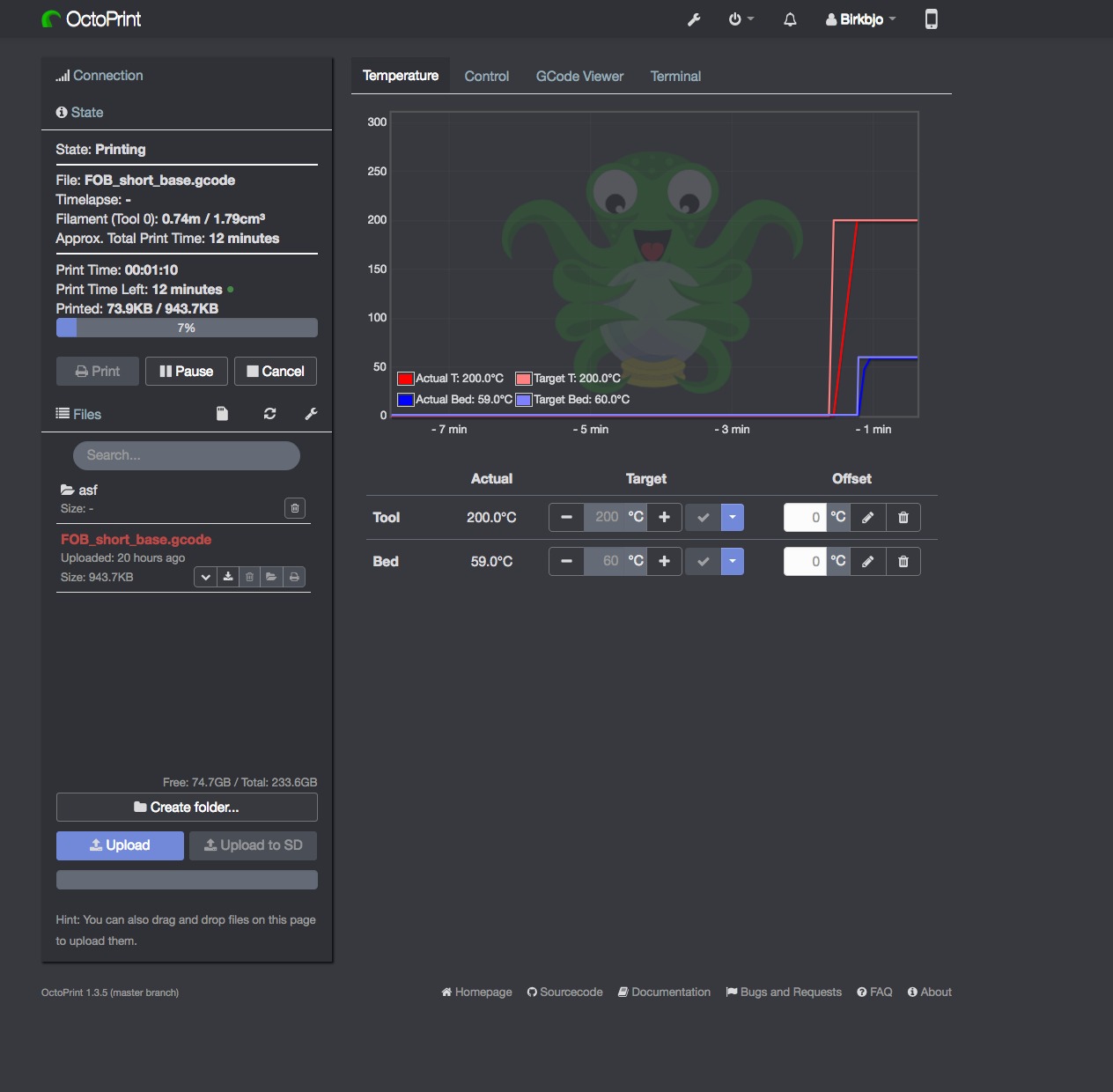This screenshot has height=1092, width=1113.
Task: Open Bed temperature preset dropdown
Action: (x=733, y=561)
